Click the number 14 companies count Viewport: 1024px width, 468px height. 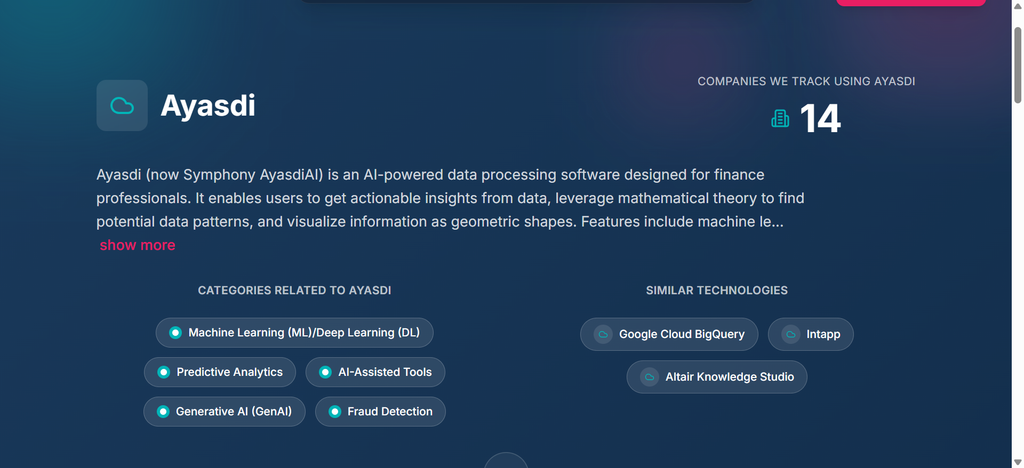820,119
